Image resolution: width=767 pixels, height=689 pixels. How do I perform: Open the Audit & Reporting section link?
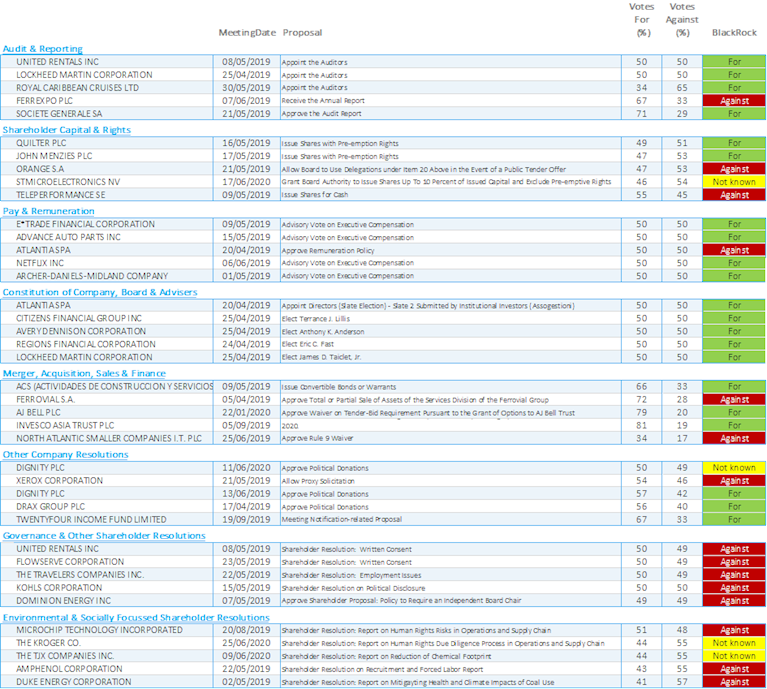click(x=43, y=49)
